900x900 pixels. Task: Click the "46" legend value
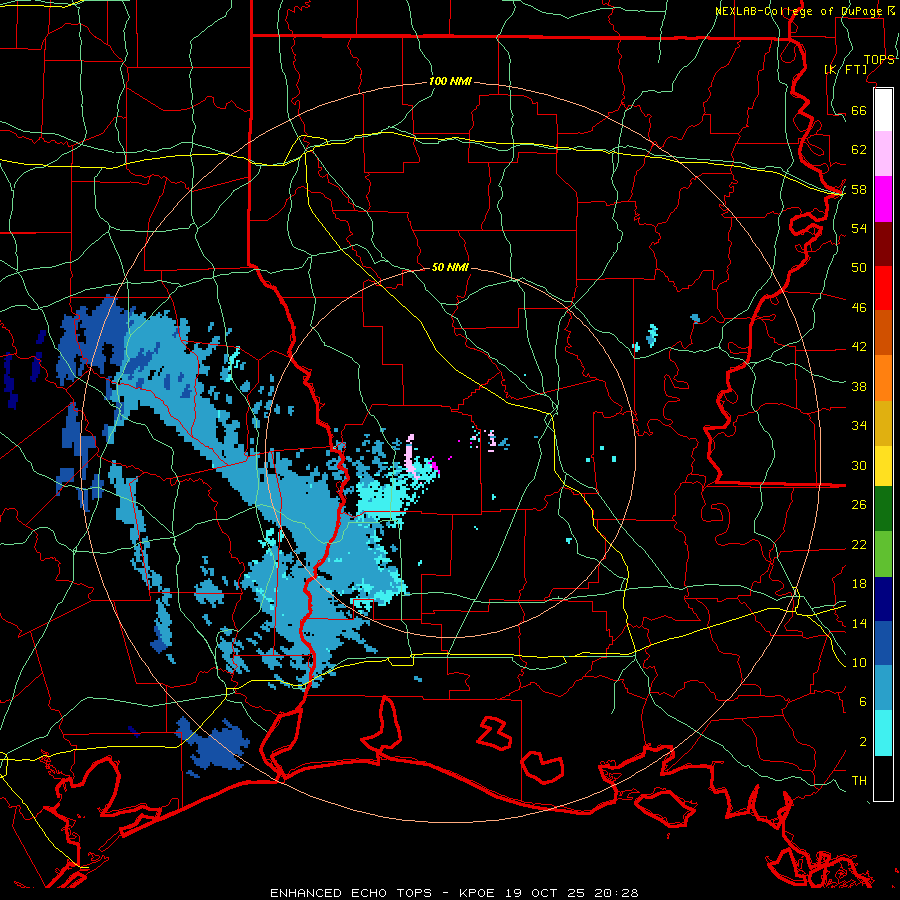click(x=859, y=308)
